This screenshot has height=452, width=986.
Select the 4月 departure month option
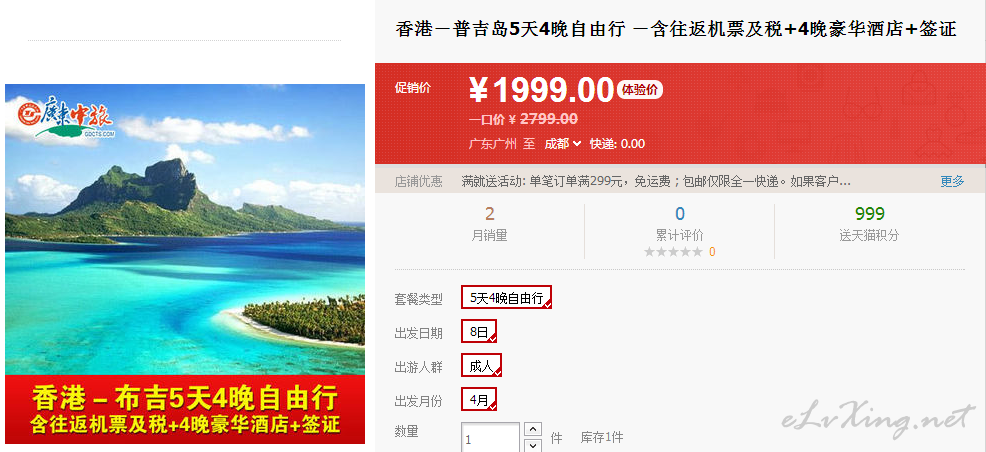tap(479, 399)
